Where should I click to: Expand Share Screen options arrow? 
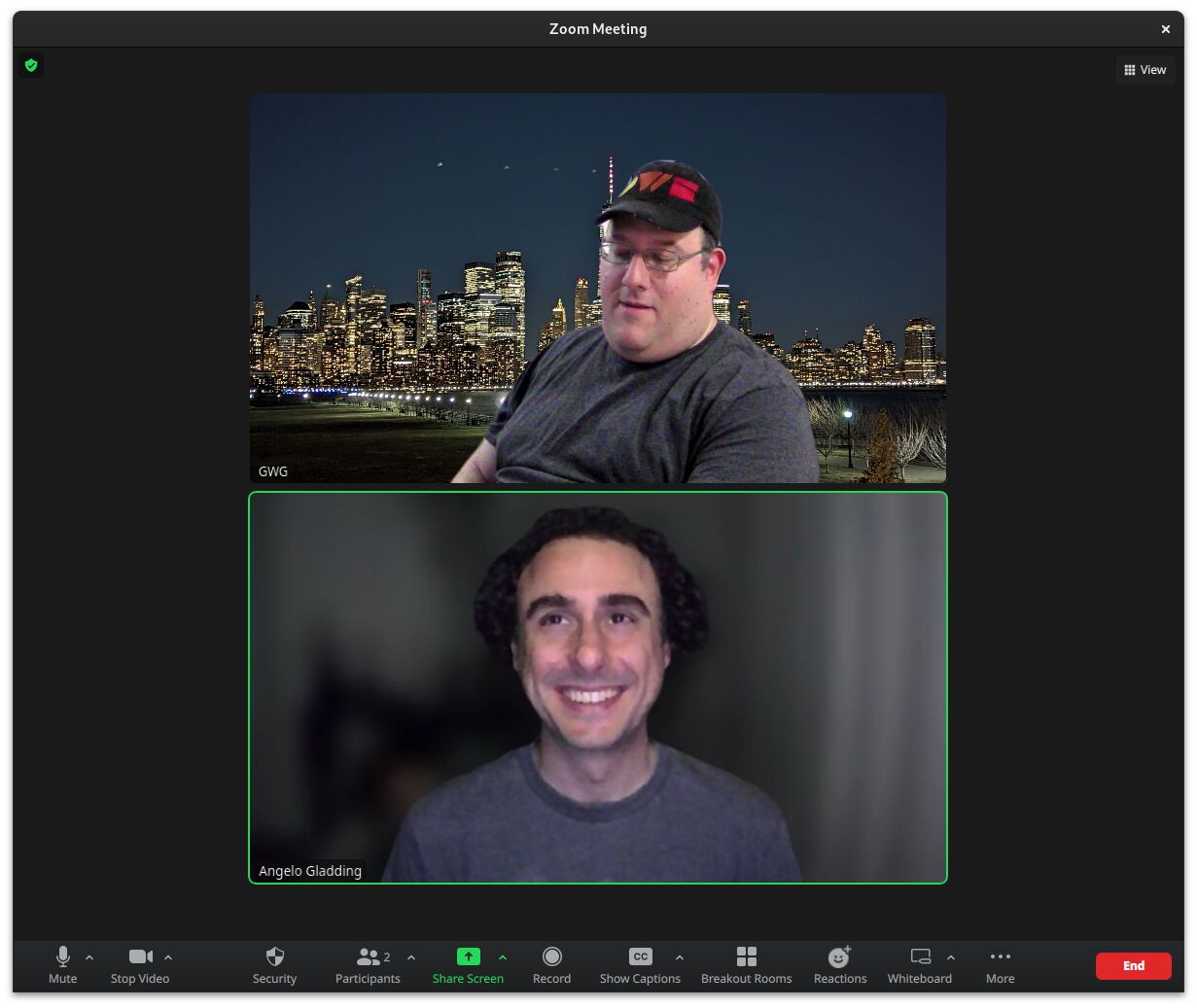pyautogui.click(x=503, y=957)
